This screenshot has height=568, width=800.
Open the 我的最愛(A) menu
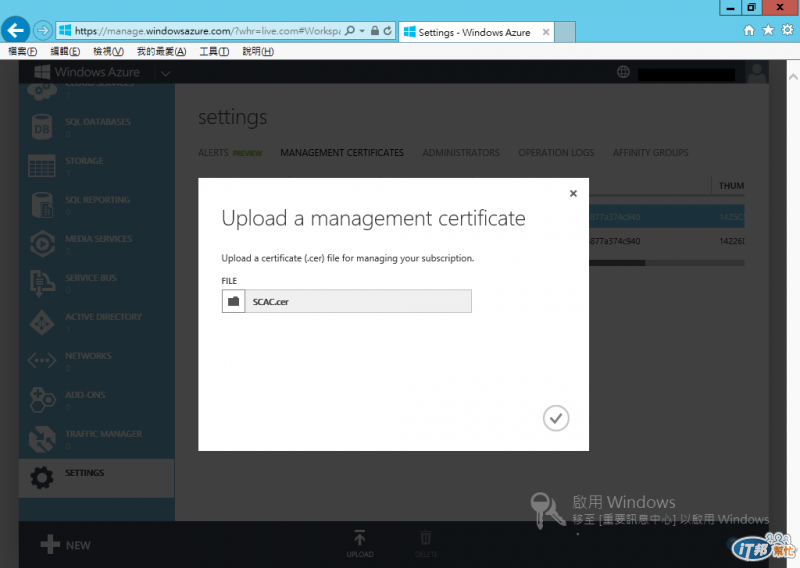[x=161, y=52]
